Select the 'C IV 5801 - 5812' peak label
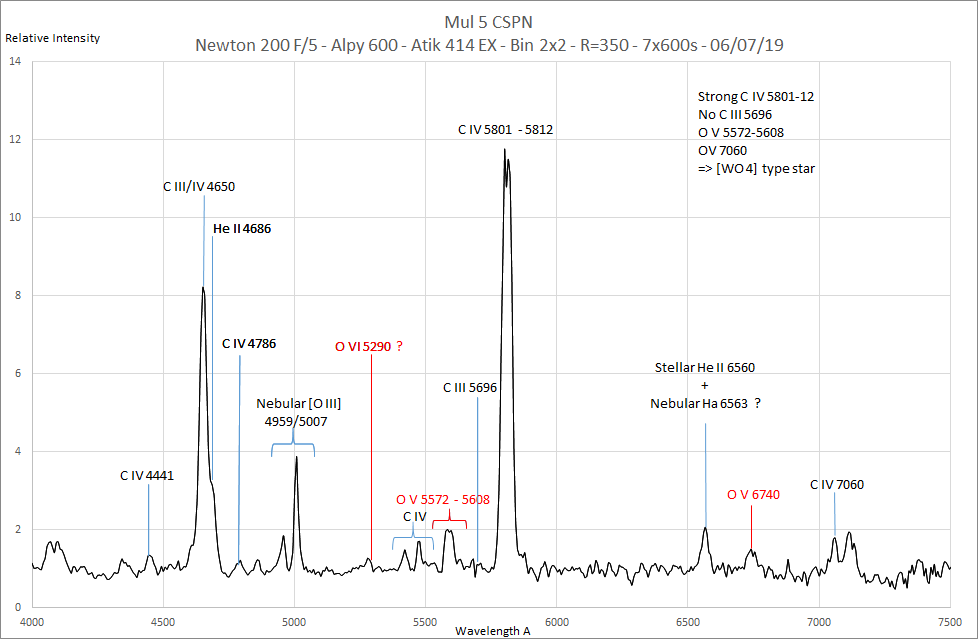This screenshot has height=639, width=978. 505,130
